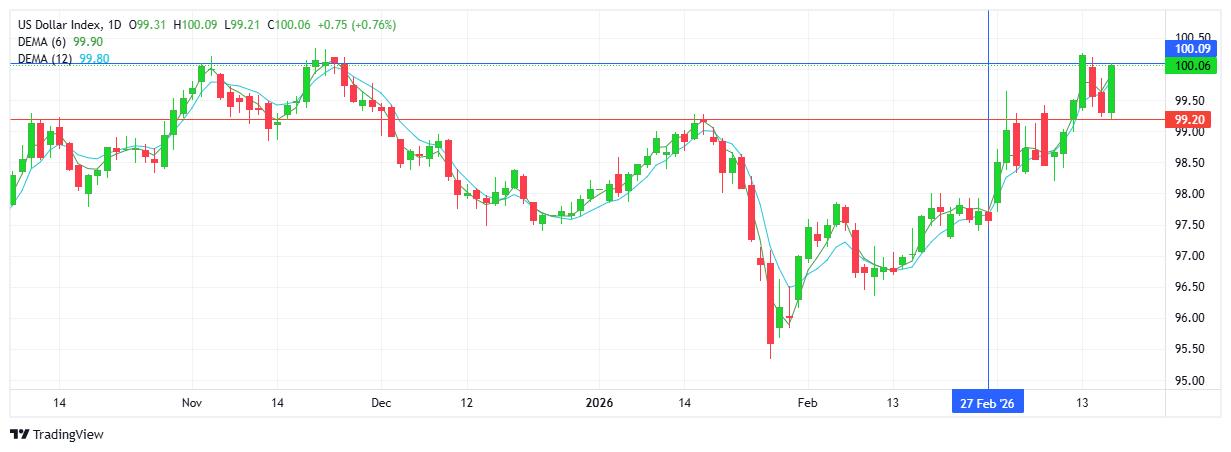Viewport: 1231px width, 452px height.
Task: Click the 27 Feb '26 date label
Action: click(987, 402)
